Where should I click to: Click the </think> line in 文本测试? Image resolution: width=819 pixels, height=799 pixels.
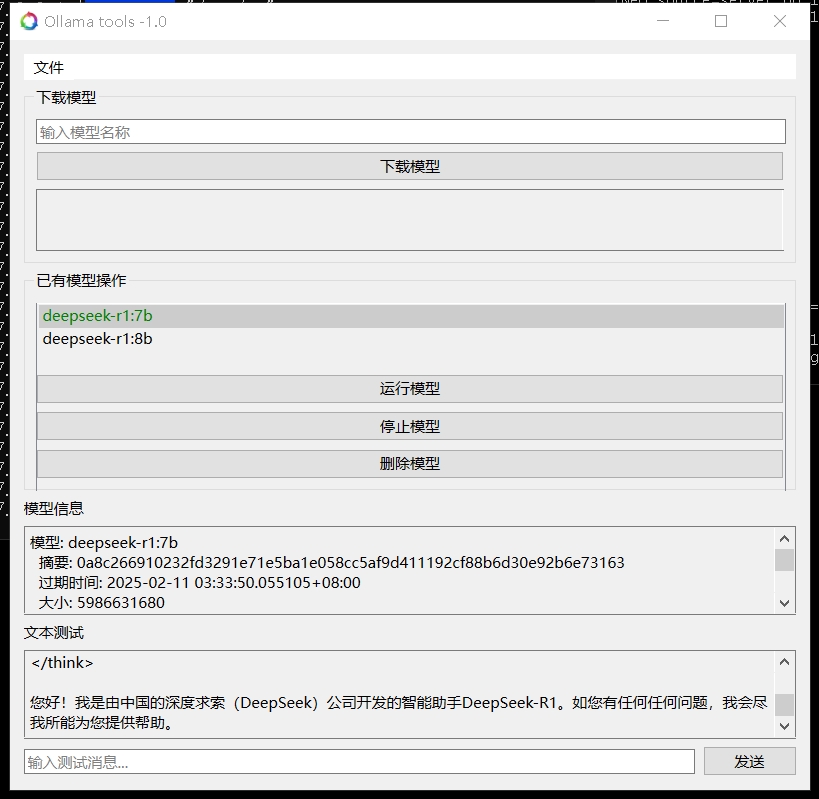point(62,663)
